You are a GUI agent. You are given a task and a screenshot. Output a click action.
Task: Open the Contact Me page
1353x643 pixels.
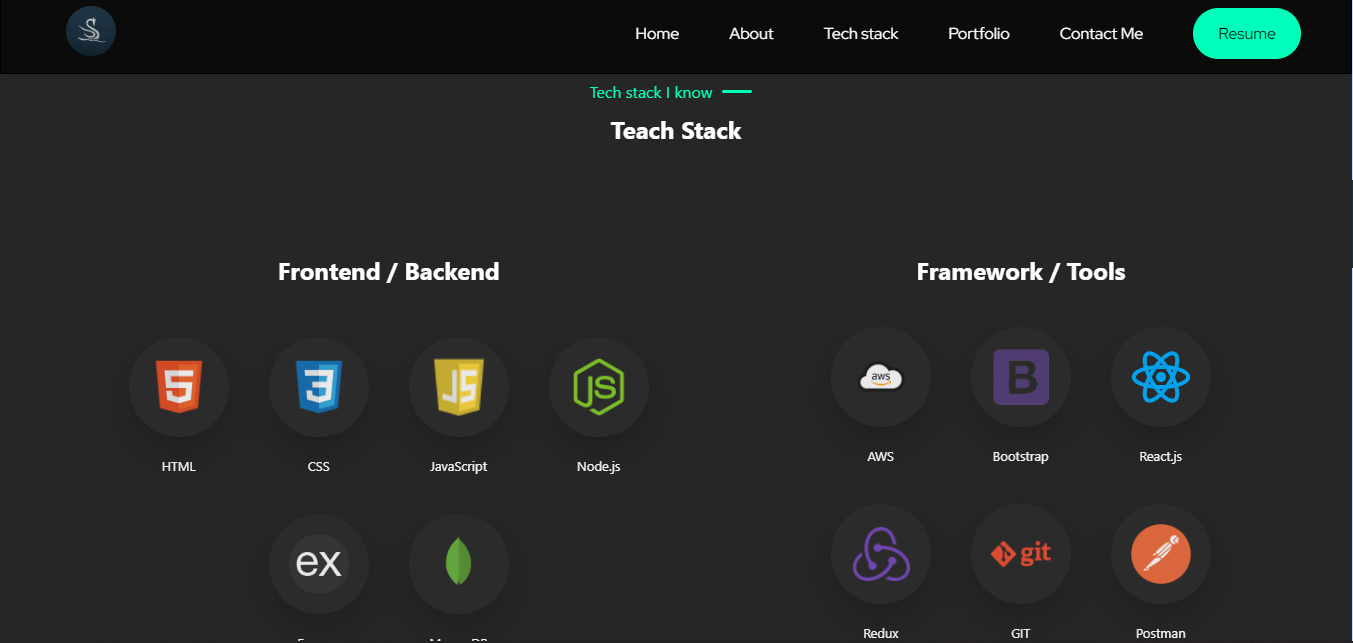[1100, 33]
